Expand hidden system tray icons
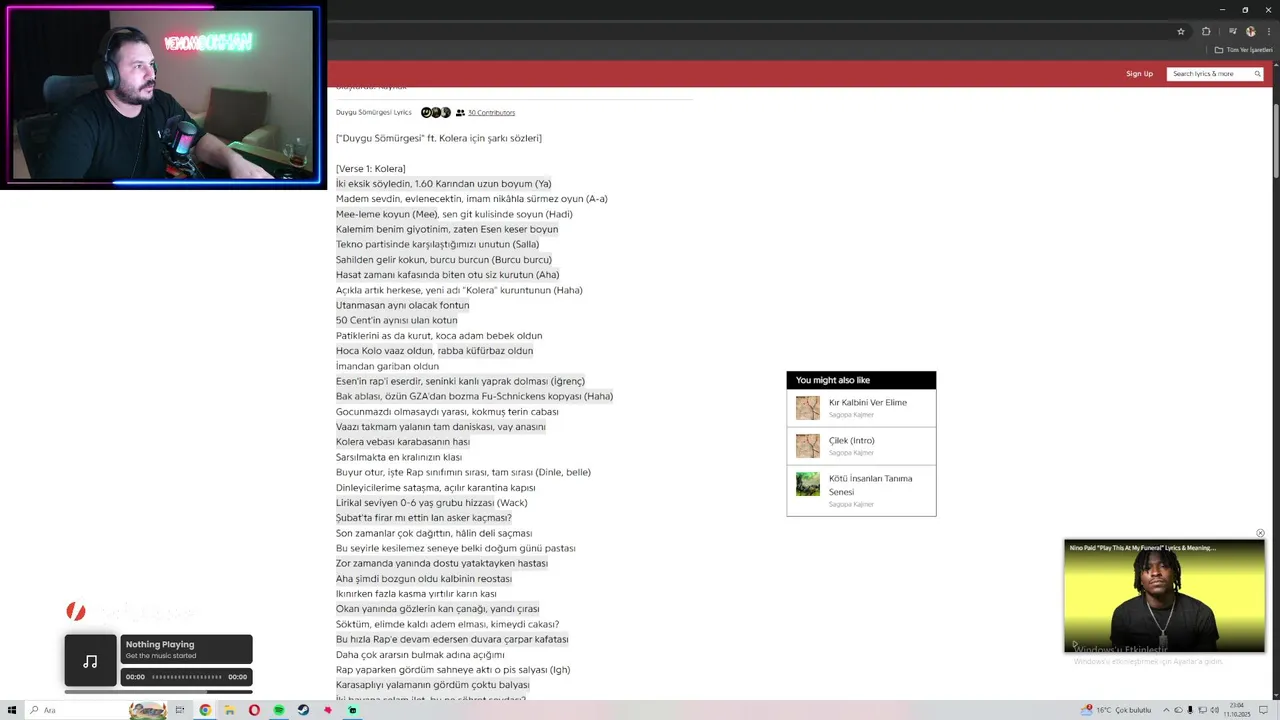 pos(1165,710)
